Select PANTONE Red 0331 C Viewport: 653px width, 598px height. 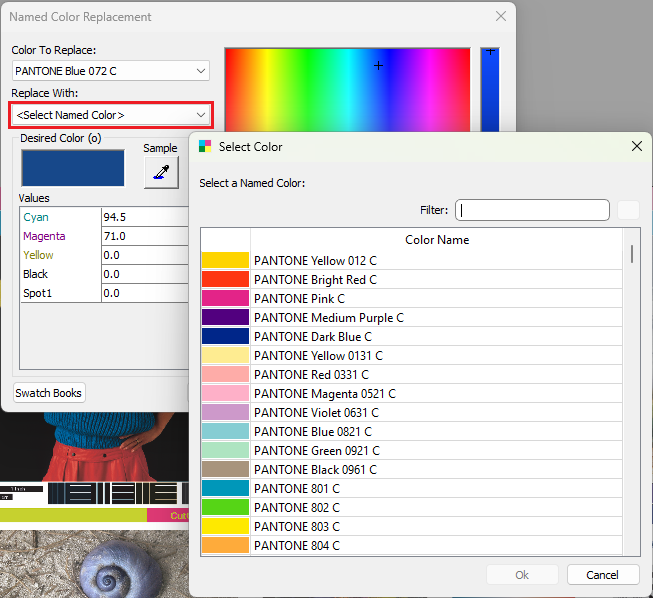coord(411,374)
